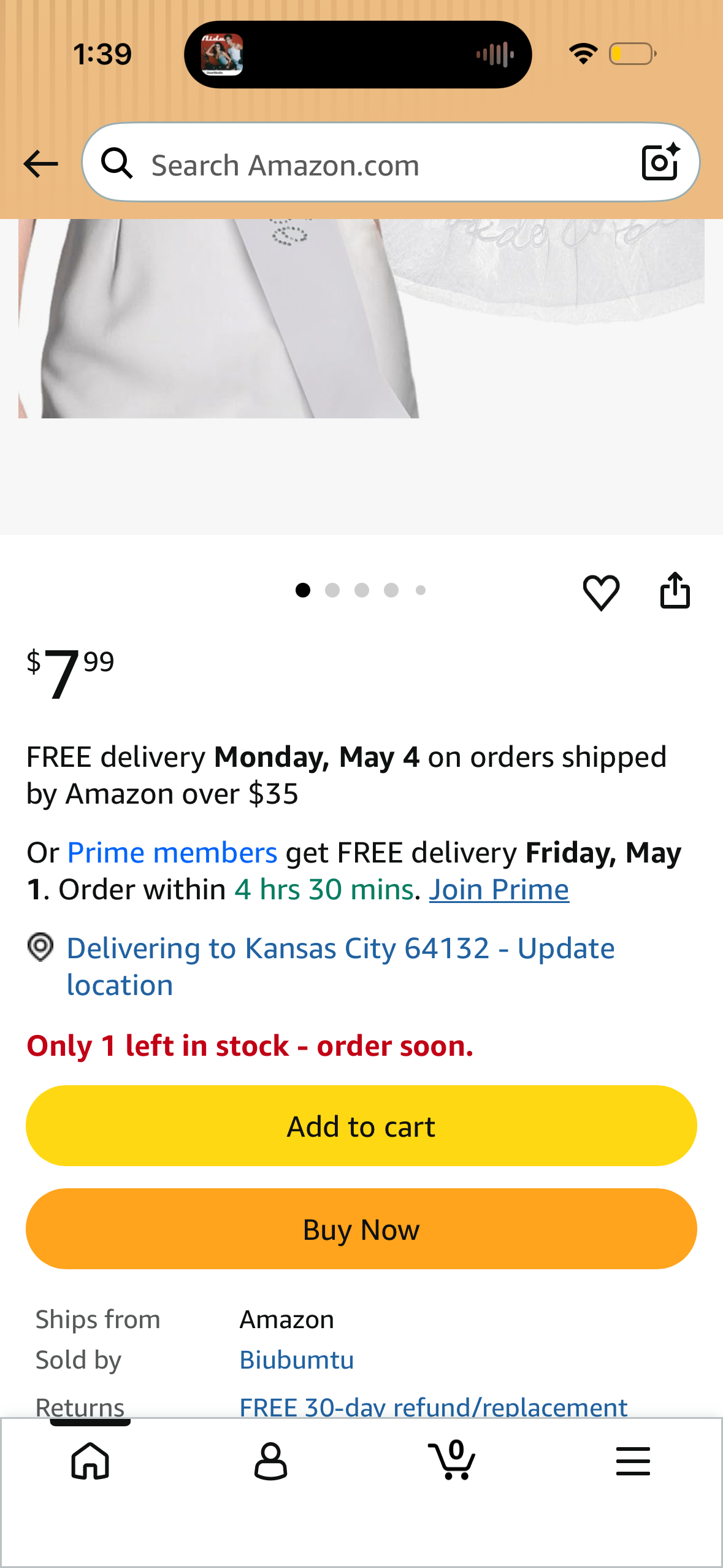The width and height of the screenshot is (723, 1568).
Task: Tap the back arrow icon
Action: (40, 164)
